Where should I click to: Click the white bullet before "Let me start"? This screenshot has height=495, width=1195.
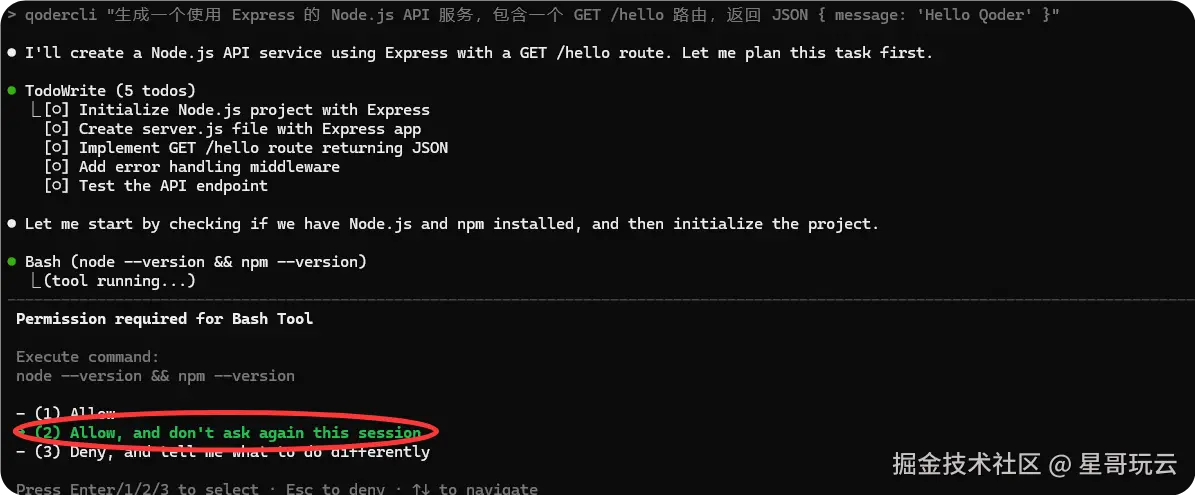click(11, 224)
